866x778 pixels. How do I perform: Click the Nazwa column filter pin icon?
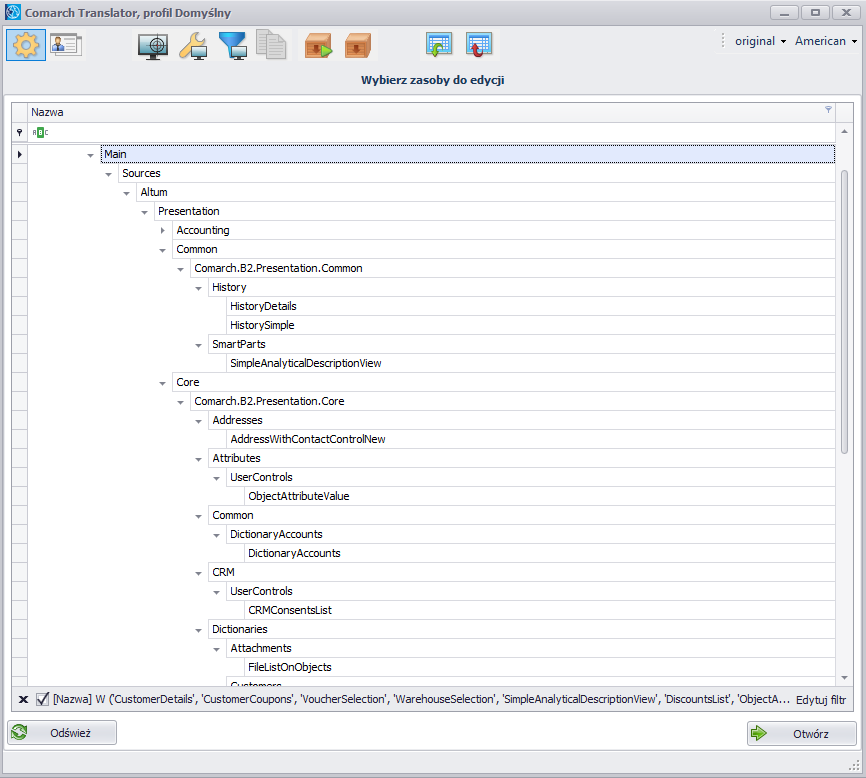(828, 109)
